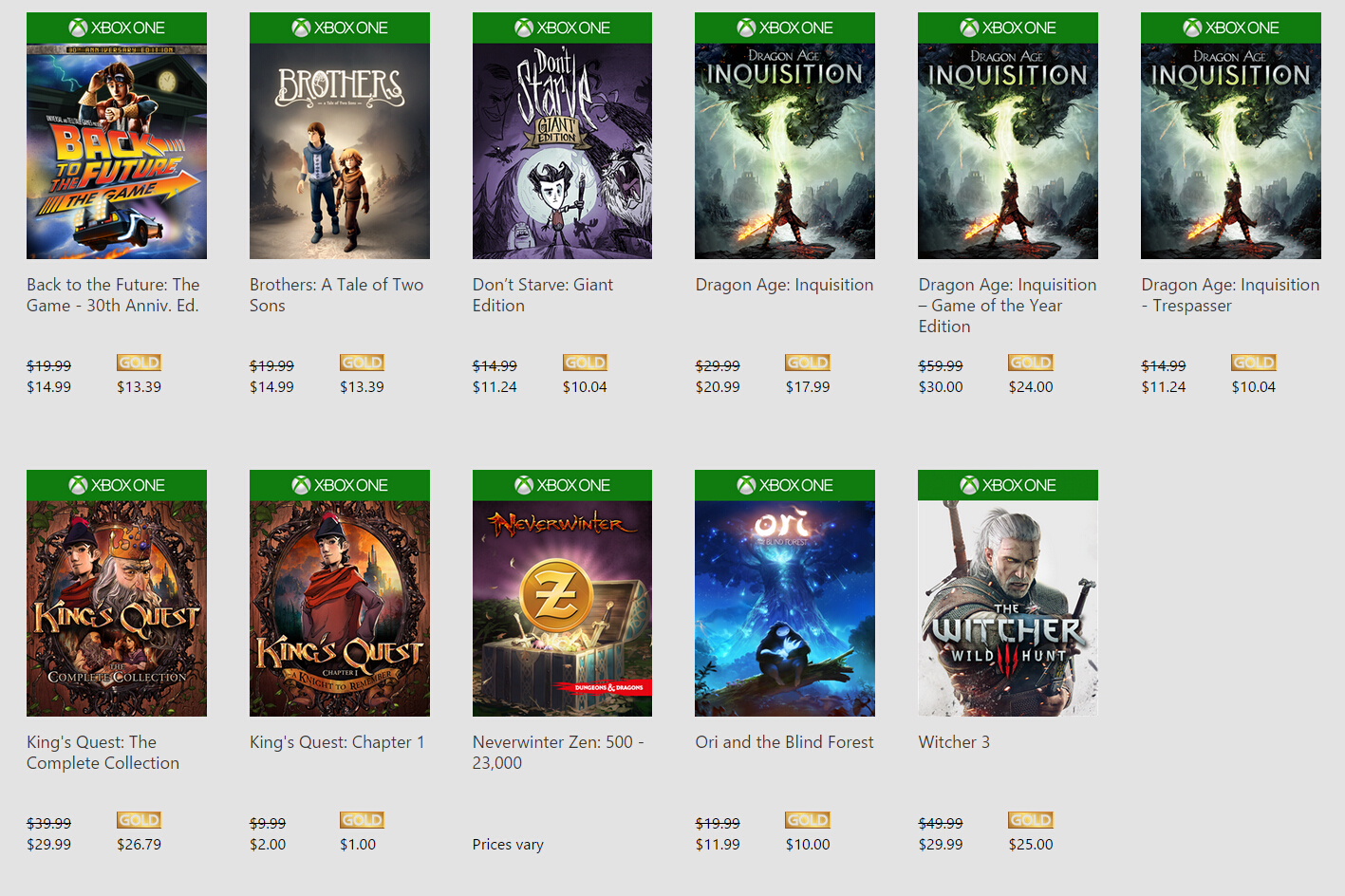This screenshot has width=1345, height=896.
Task: Select Don't Starve Giant Edition cover
Action: [562, 151]
